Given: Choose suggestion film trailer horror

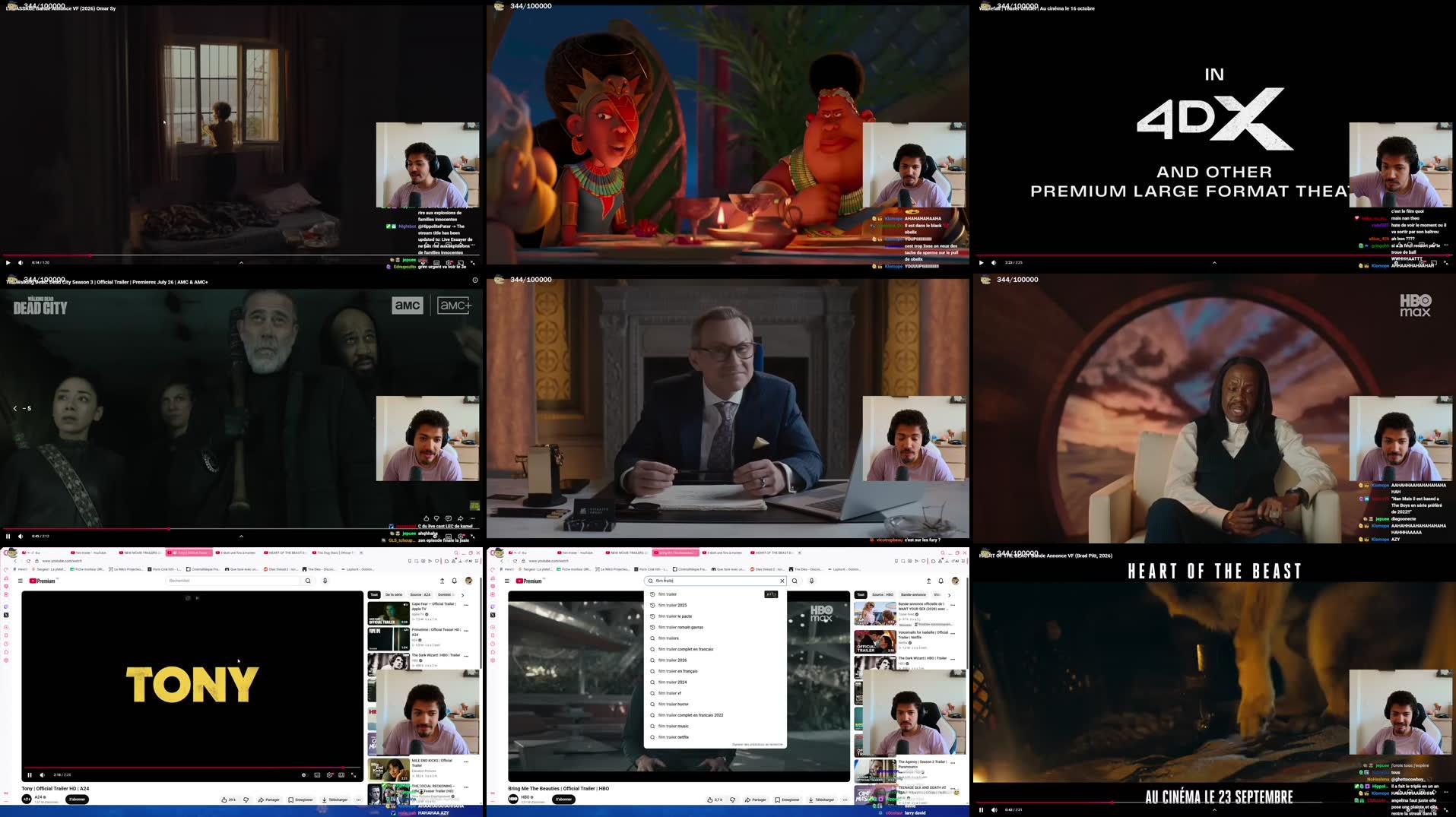Looking at the screenshot, I should (x=715, y=704).
